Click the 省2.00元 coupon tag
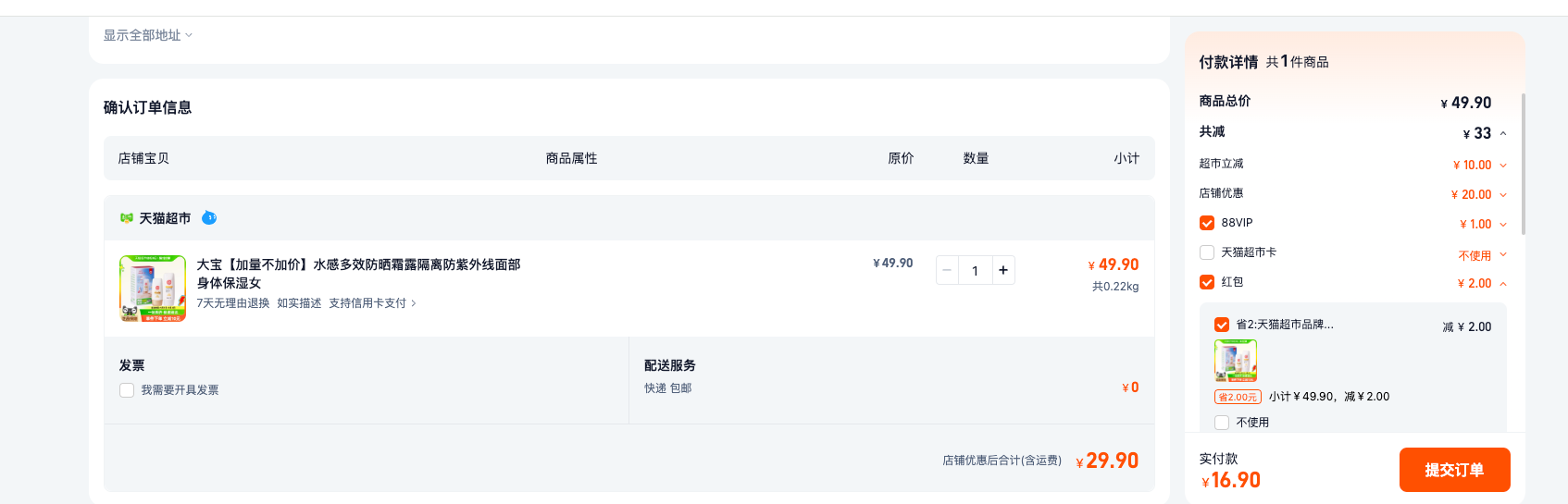The width and height of the screenshot is (1568, 504). click(1238, 397)
